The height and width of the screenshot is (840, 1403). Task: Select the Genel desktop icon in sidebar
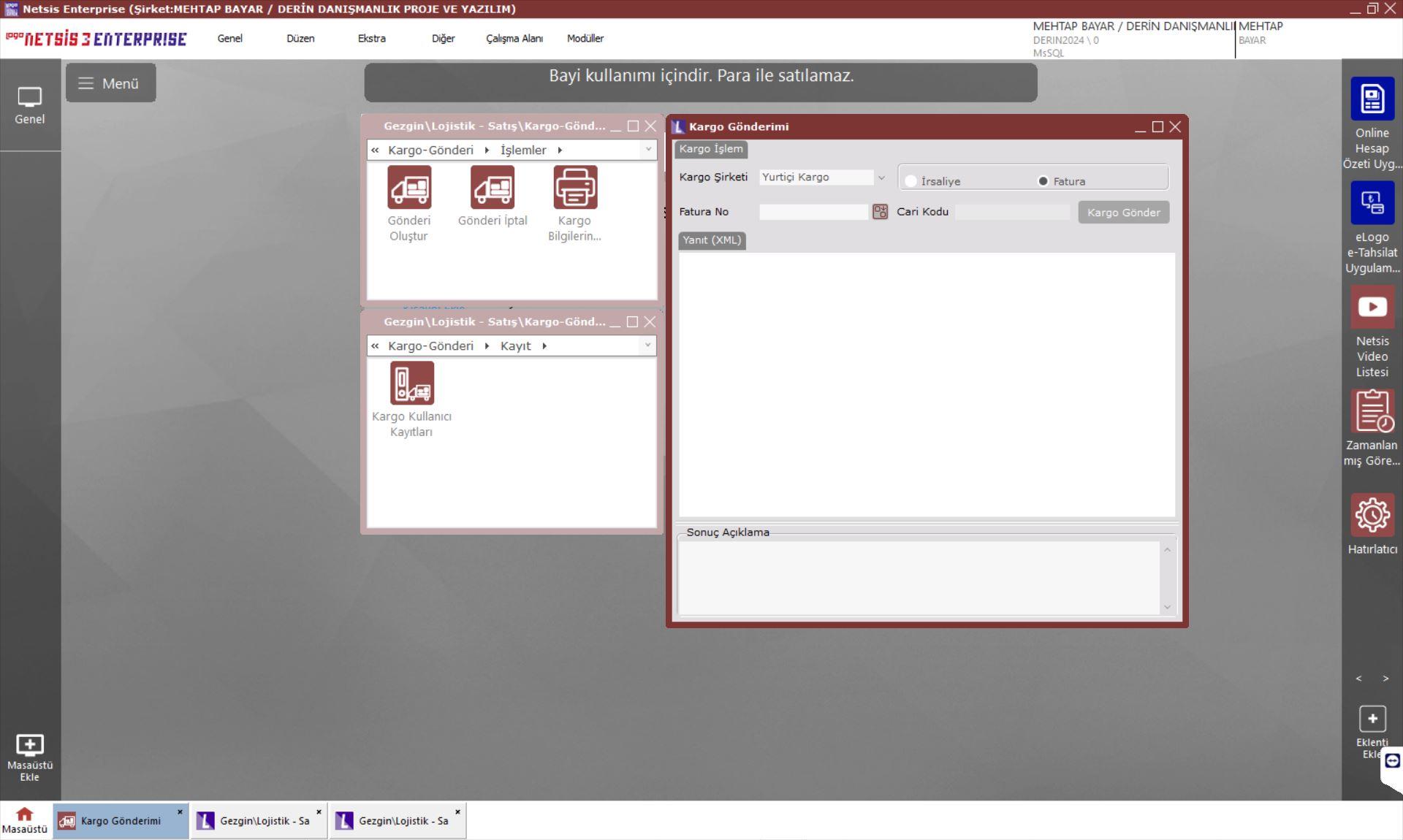point(30,106)
